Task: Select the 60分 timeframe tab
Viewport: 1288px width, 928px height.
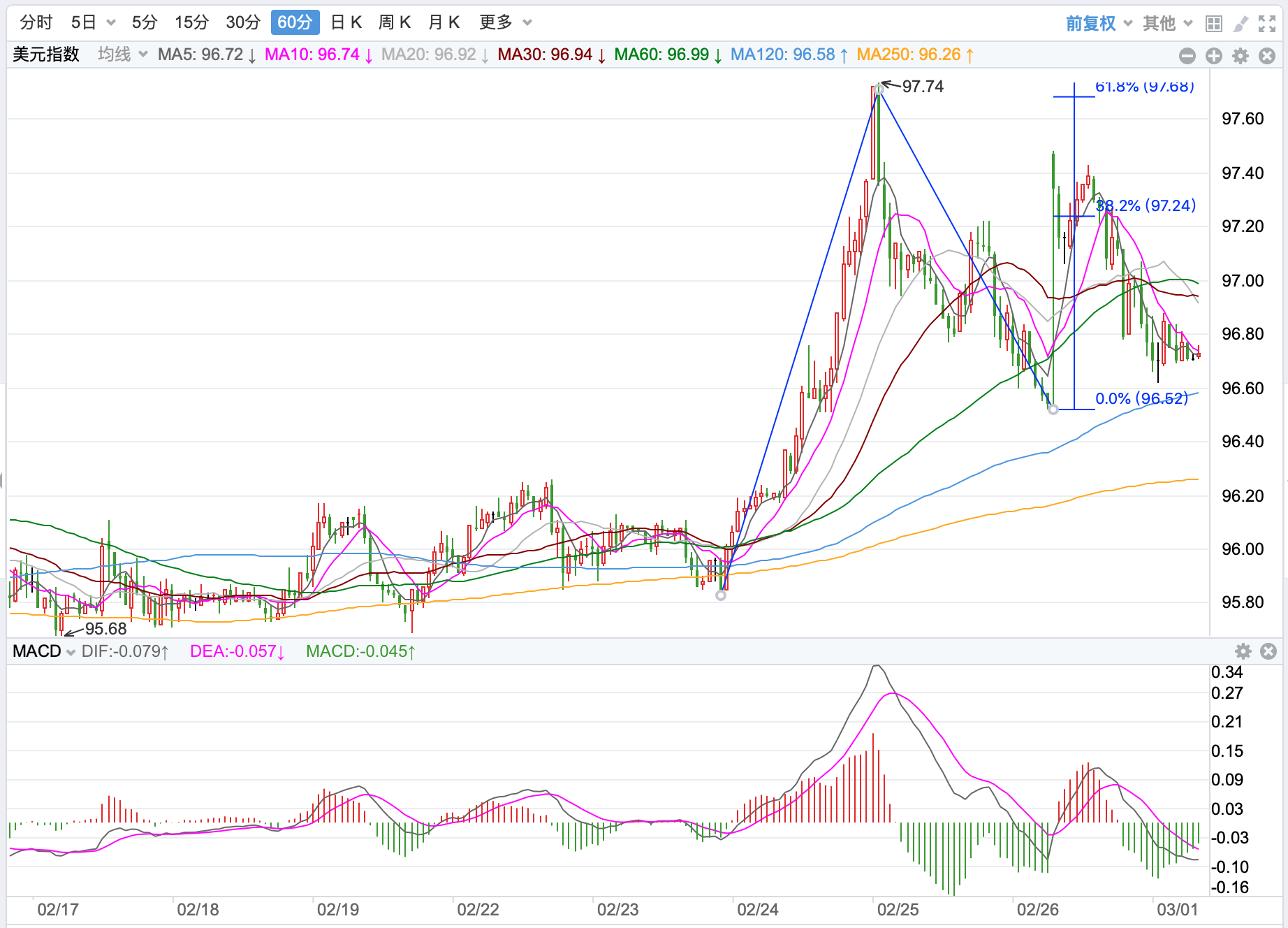Action: click(x=295, y=22)
